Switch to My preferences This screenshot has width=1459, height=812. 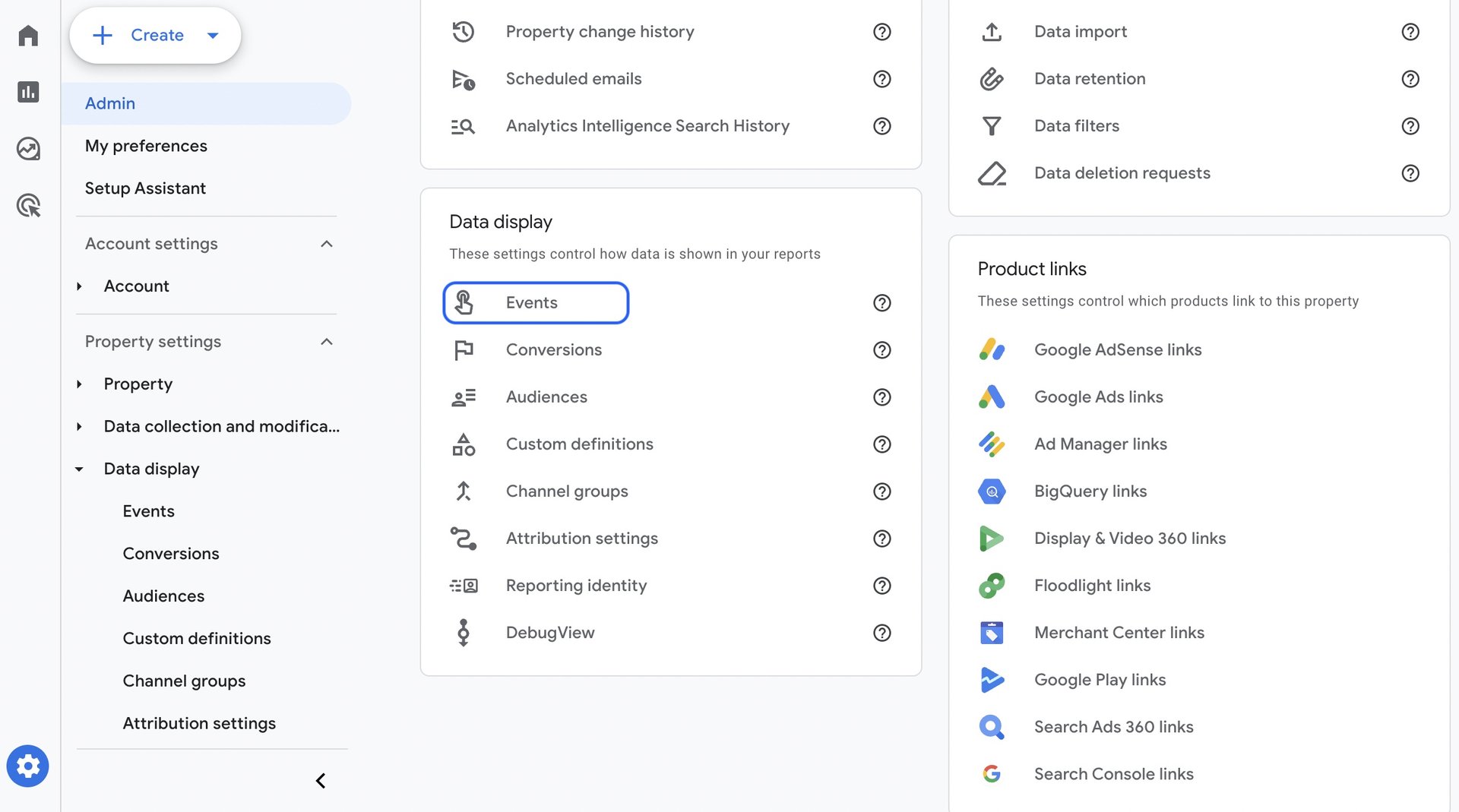pyautogui.click(x=146, y=146)
